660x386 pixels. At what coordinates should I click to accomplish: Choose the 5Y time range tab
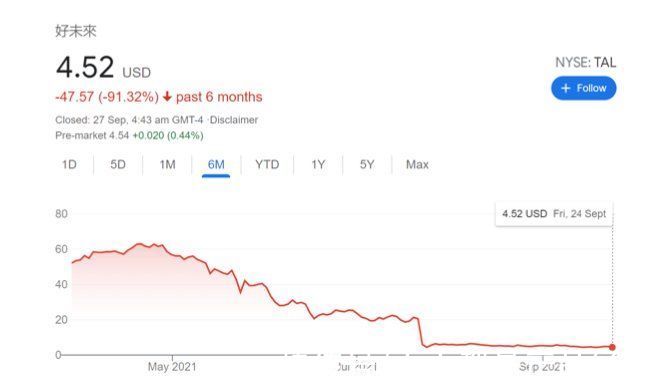coord(367,165)
